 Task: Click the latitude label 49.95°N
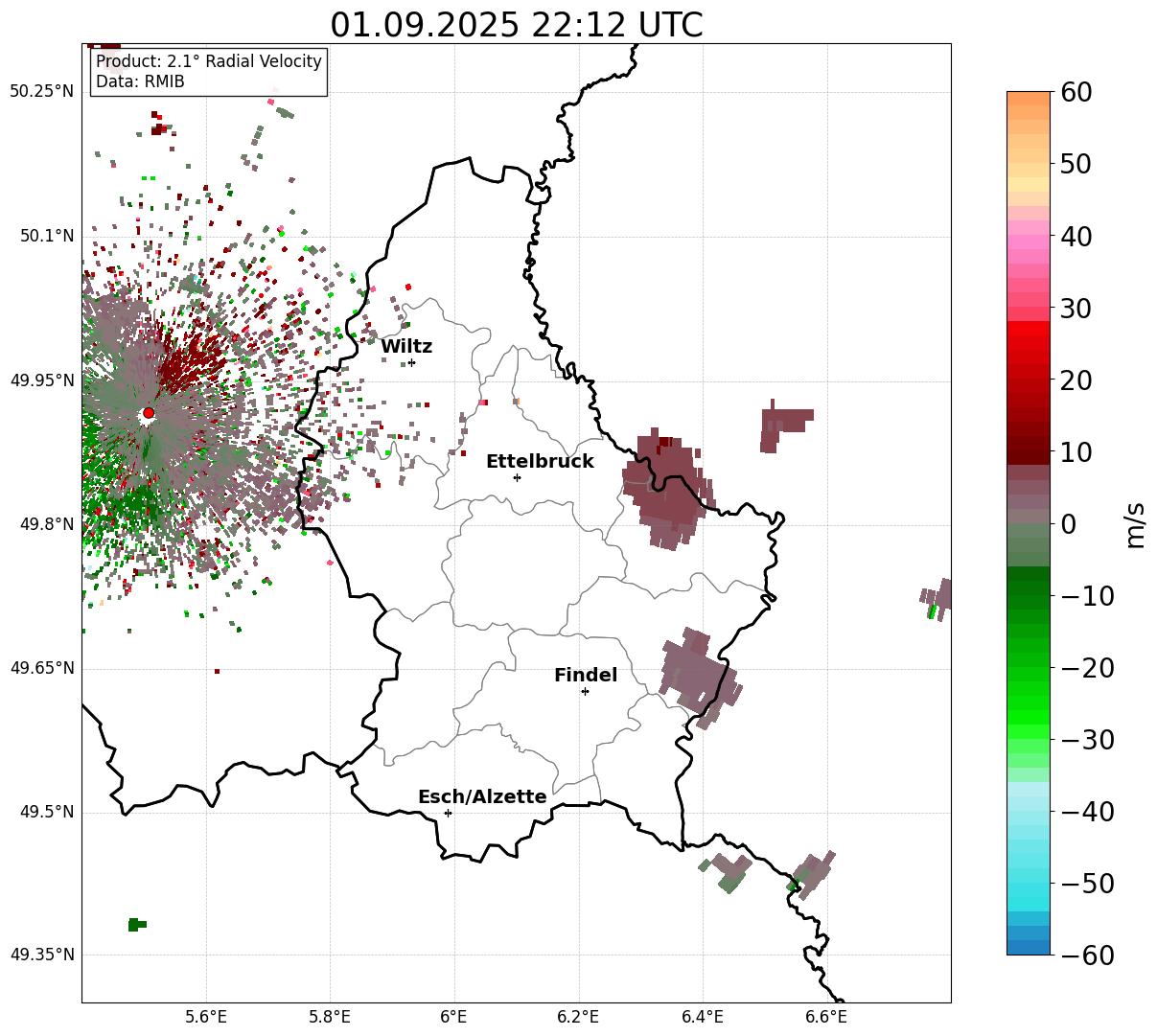(42, 380)
